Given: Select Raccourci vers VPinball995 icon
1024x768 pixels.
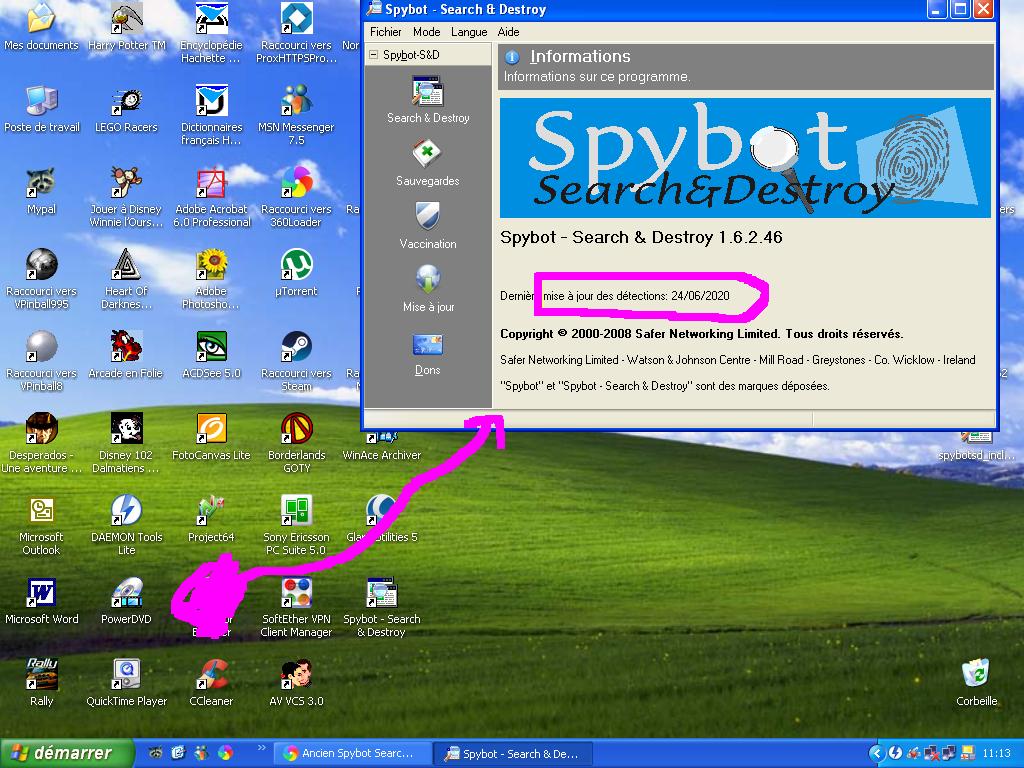Looking at the screenshot, I should pyautogui.click(x=41, y=280).
